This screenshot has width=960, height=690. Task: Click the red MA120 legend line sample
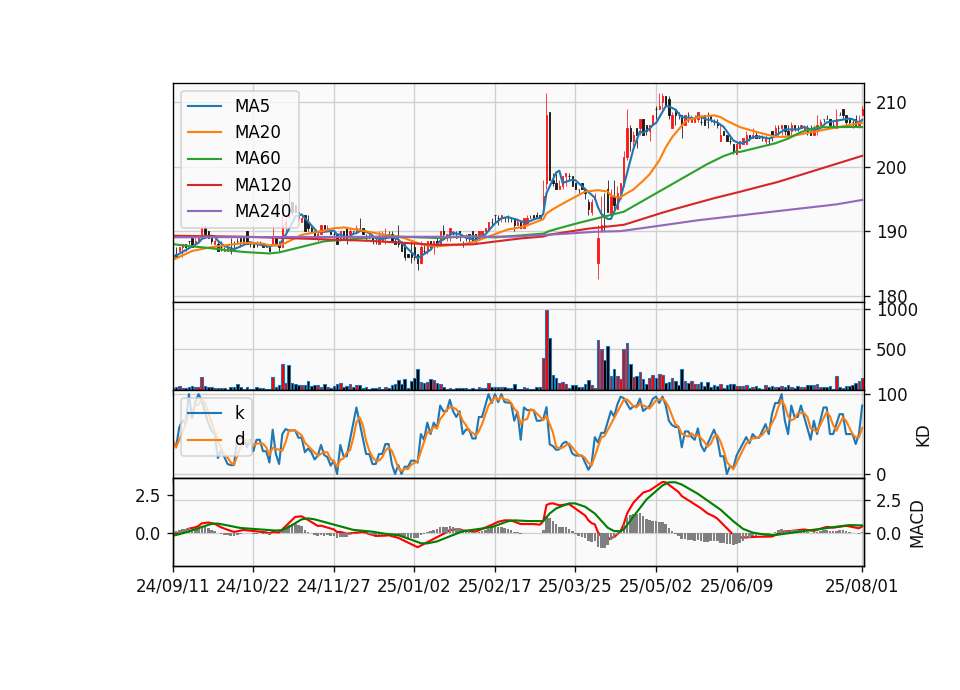click(x=204, y=185)
